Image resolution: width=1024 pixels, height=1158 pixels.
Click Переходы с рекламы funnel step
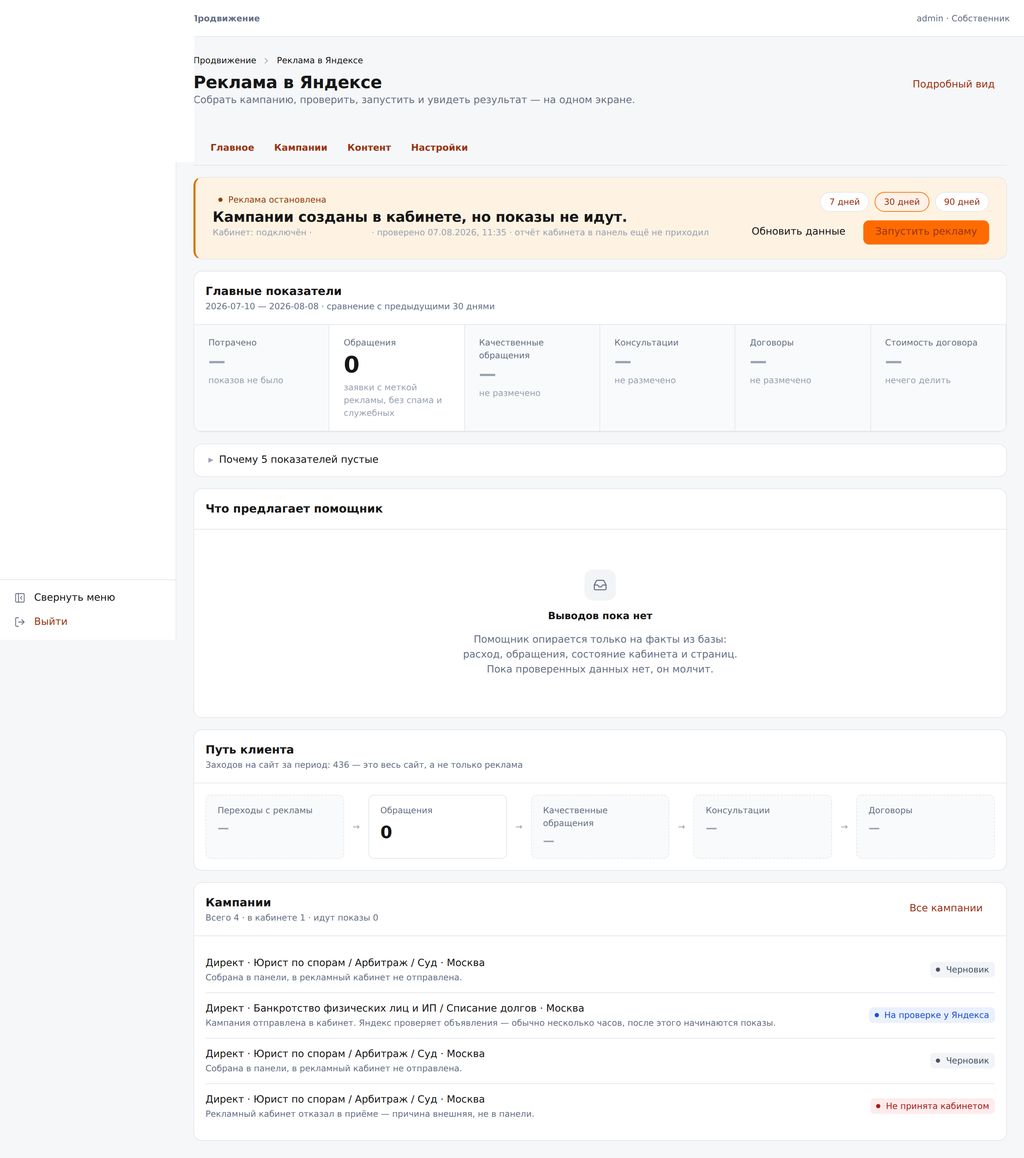275,826
